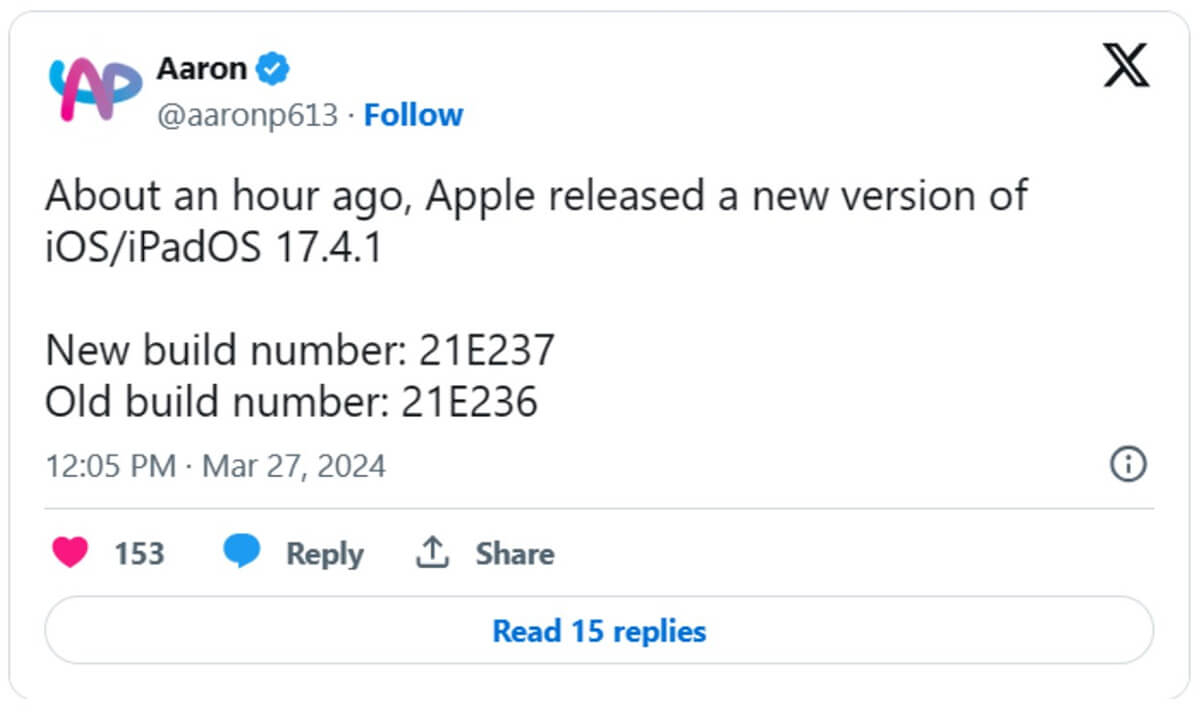The height and width of the screenshot is (712, 1200).
Task: Click the X logo in the corner
Action: pos(1126,65)
